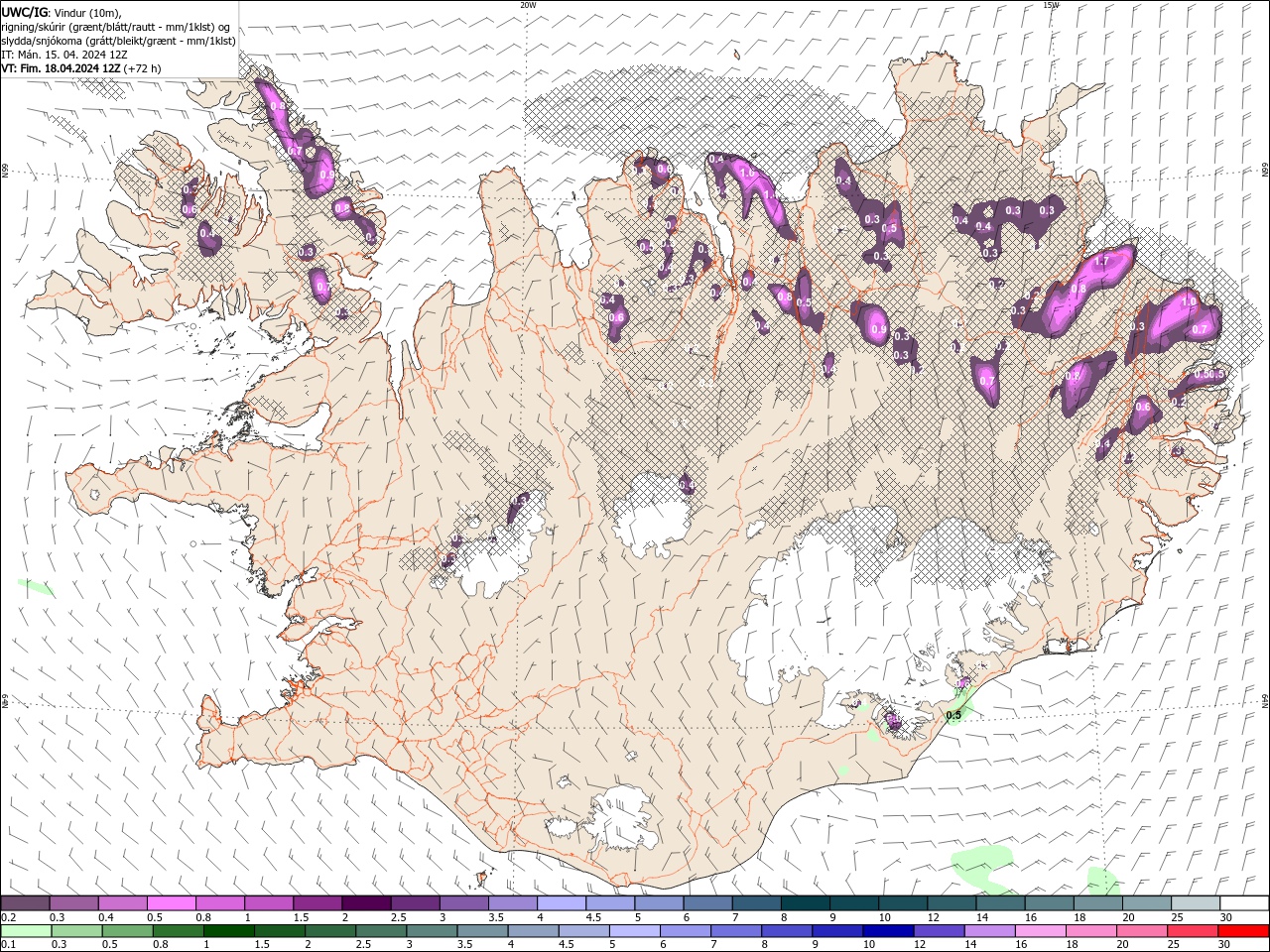Pick the lower rain scale swatch labeled 25
Image resolution: width=1270 pixels, height=952 pixels.
(x=1192, y=931)
